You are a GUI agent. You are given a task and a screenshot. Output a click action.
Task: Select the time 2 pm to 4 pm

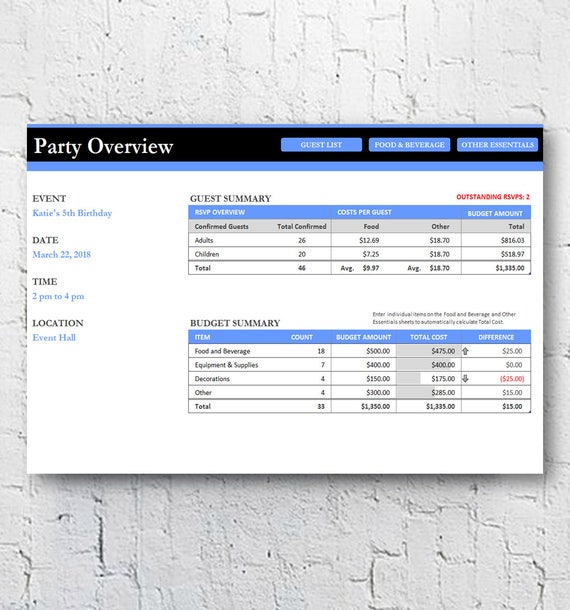tap(58, 296)
